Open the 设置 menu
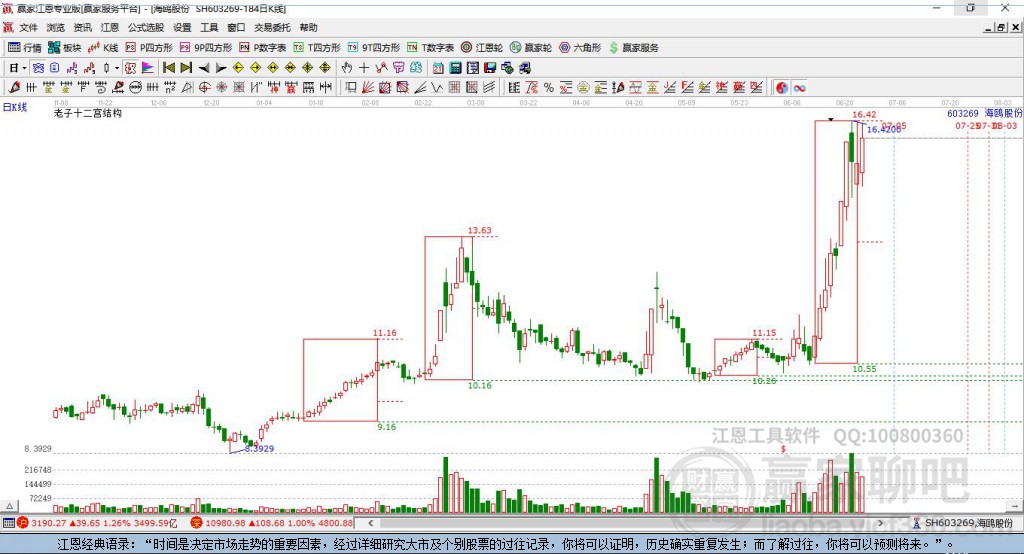Image resolution: width=1024 pixels, height=554 pixels. click(182, 27)
